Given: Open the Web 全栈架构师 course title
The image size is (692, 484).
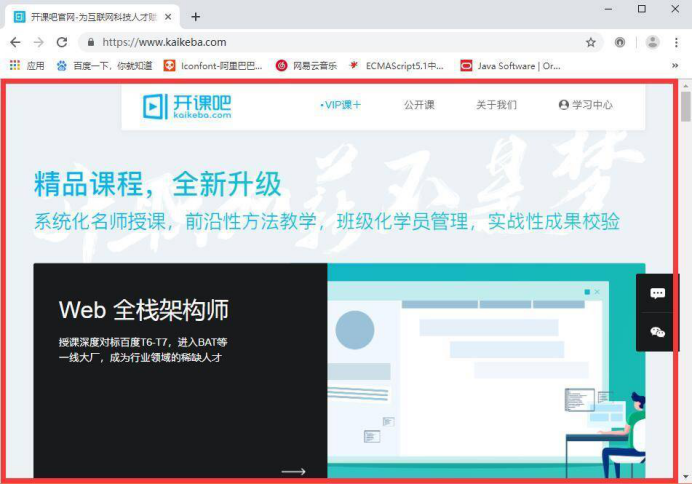Looking at the screenshot, I should 144,310.
